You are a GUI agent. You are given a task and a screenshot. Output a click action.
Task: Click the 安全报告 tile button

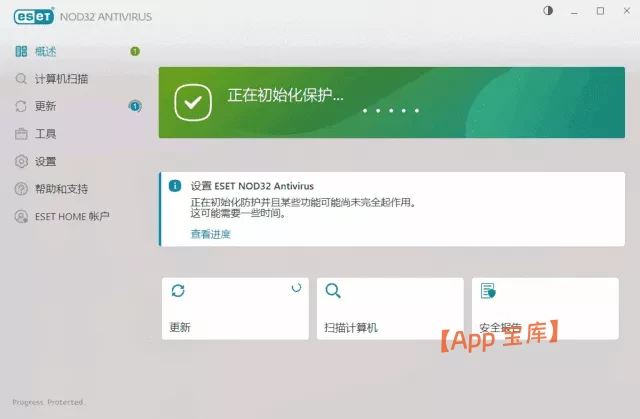(545, 308)
